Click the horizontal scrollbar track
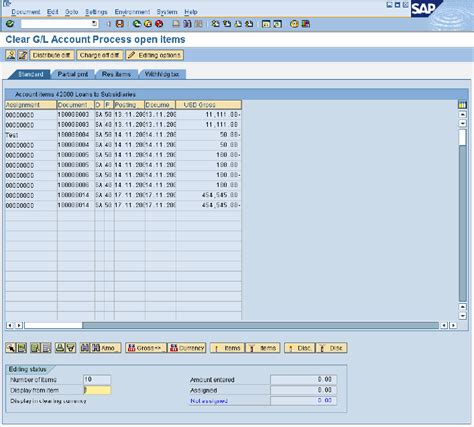 pos(260,325)
